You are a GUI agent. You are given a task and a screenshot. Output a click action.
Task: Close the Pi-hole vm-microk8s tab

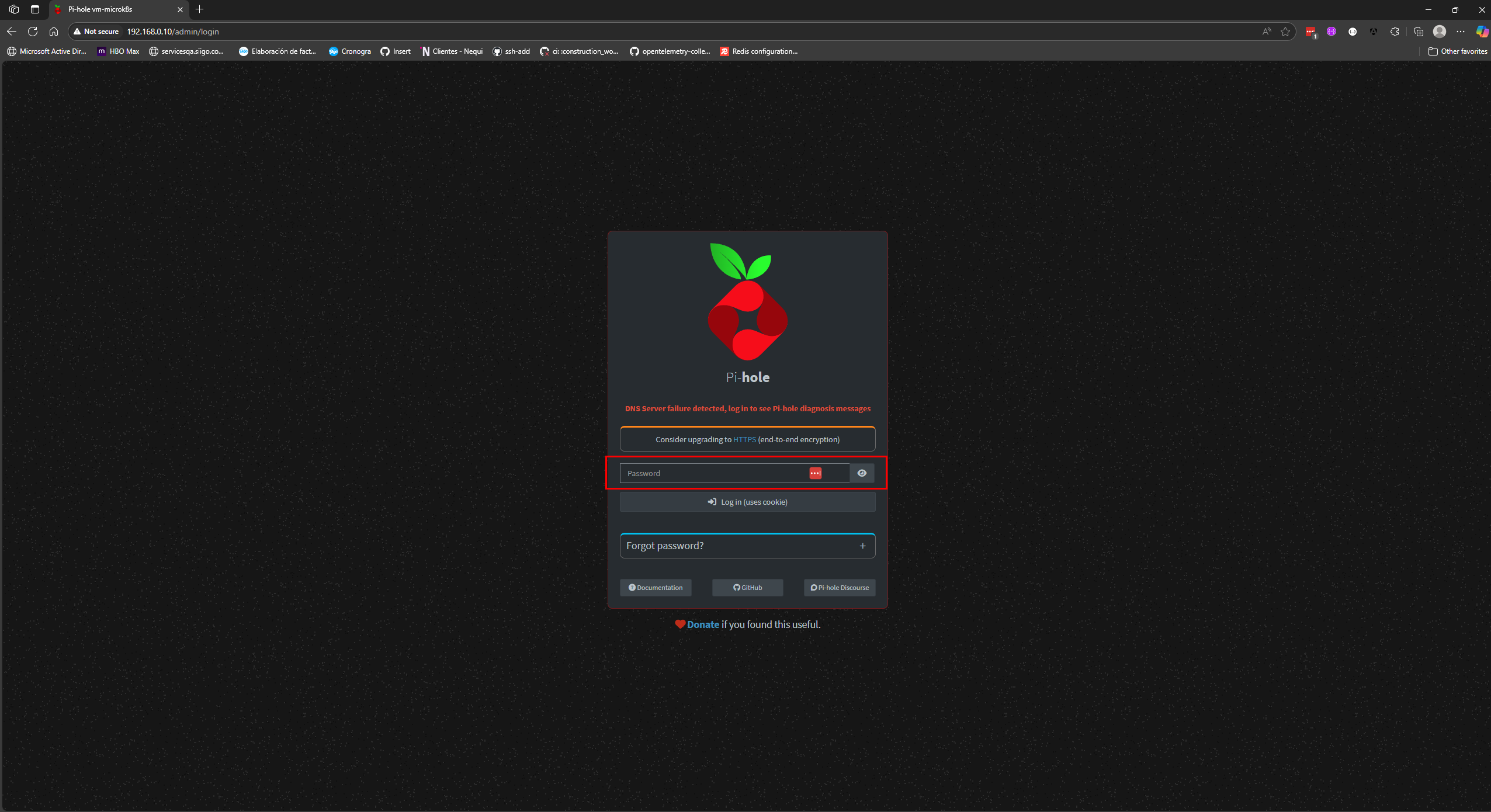[180, 9]
